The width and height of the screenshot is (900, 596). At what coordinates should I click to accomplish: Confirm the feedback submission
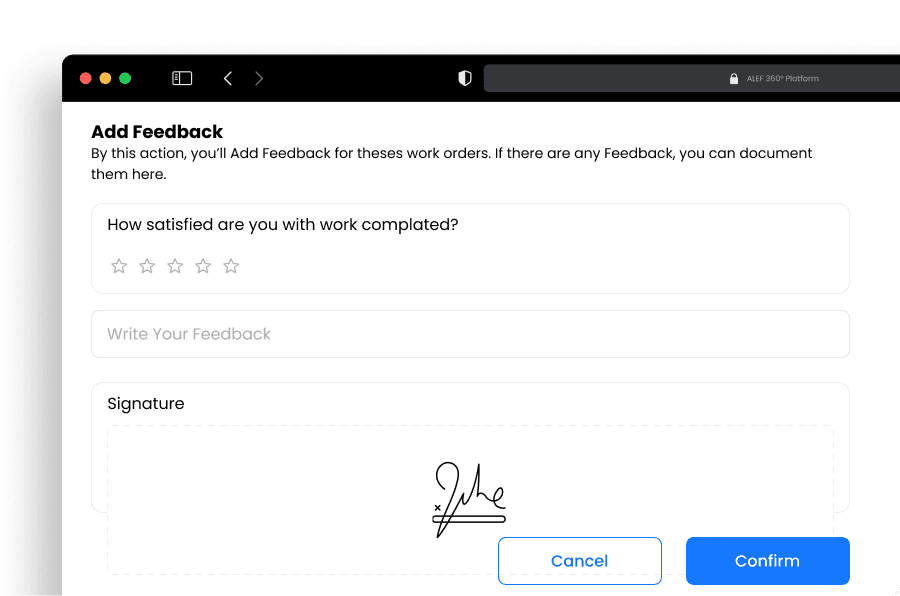767,561
